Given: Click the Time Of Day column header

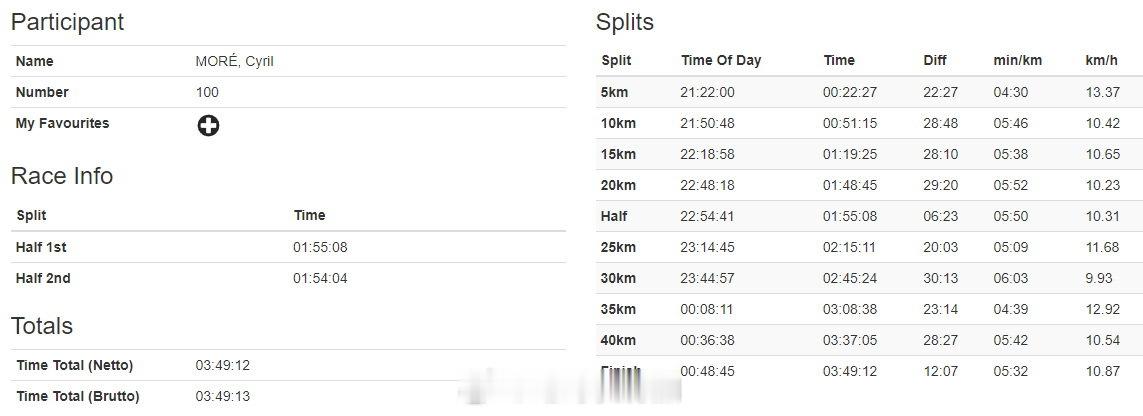Looking at the screenshot, I should (721, 60).
